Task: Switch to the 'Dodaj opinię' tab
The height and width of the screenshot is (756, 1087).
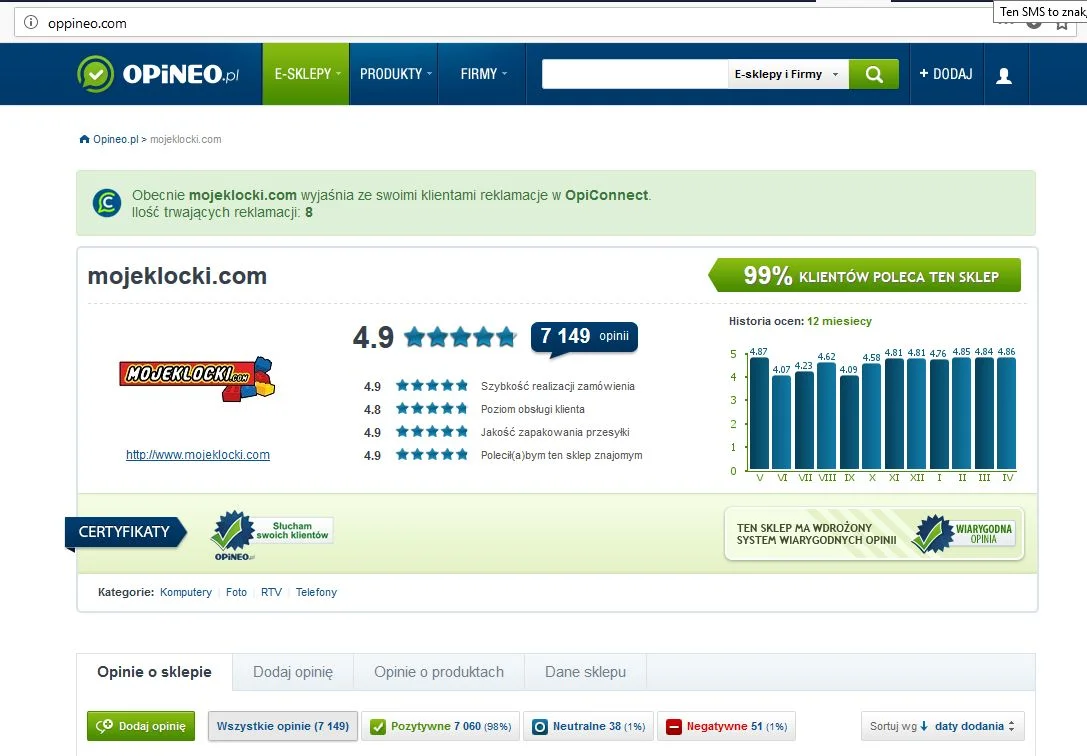Action: 293,672
